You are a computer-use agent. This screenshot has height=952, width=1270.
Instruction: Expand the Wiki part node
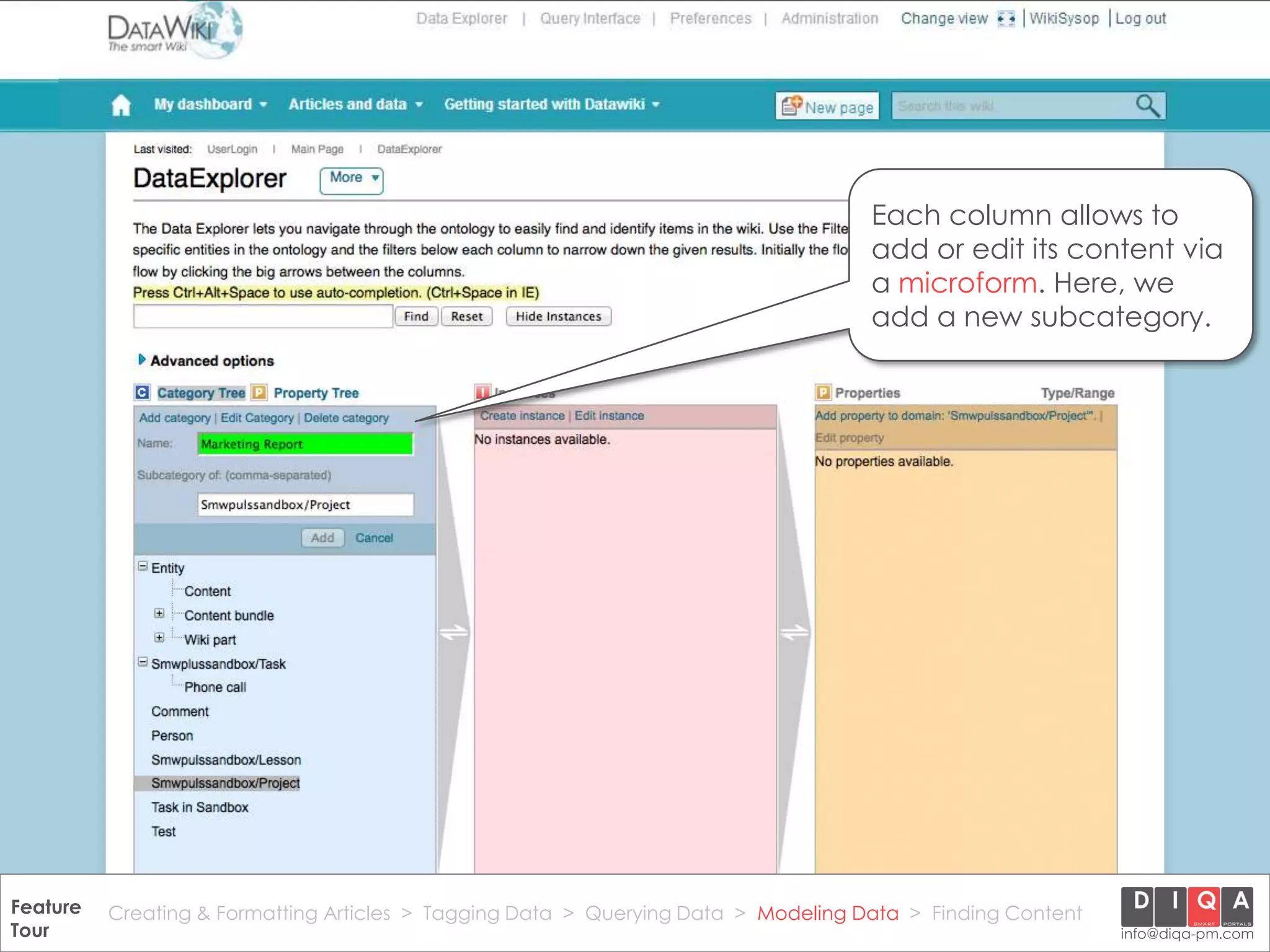[x=159, y=637]
